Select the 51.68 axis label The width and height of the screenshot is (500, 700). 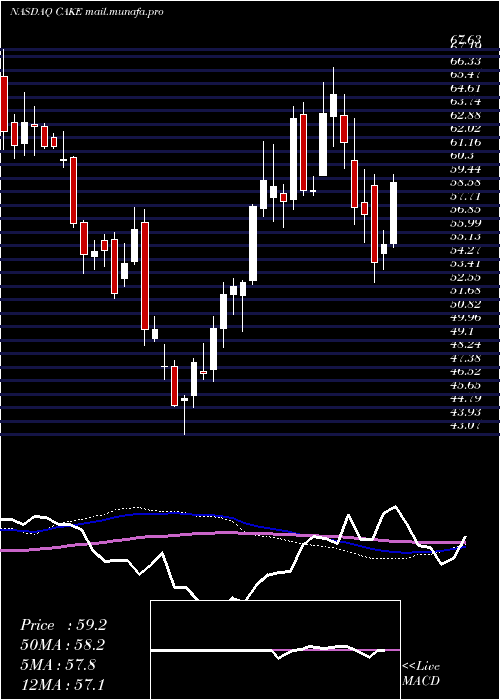[466, 291]
